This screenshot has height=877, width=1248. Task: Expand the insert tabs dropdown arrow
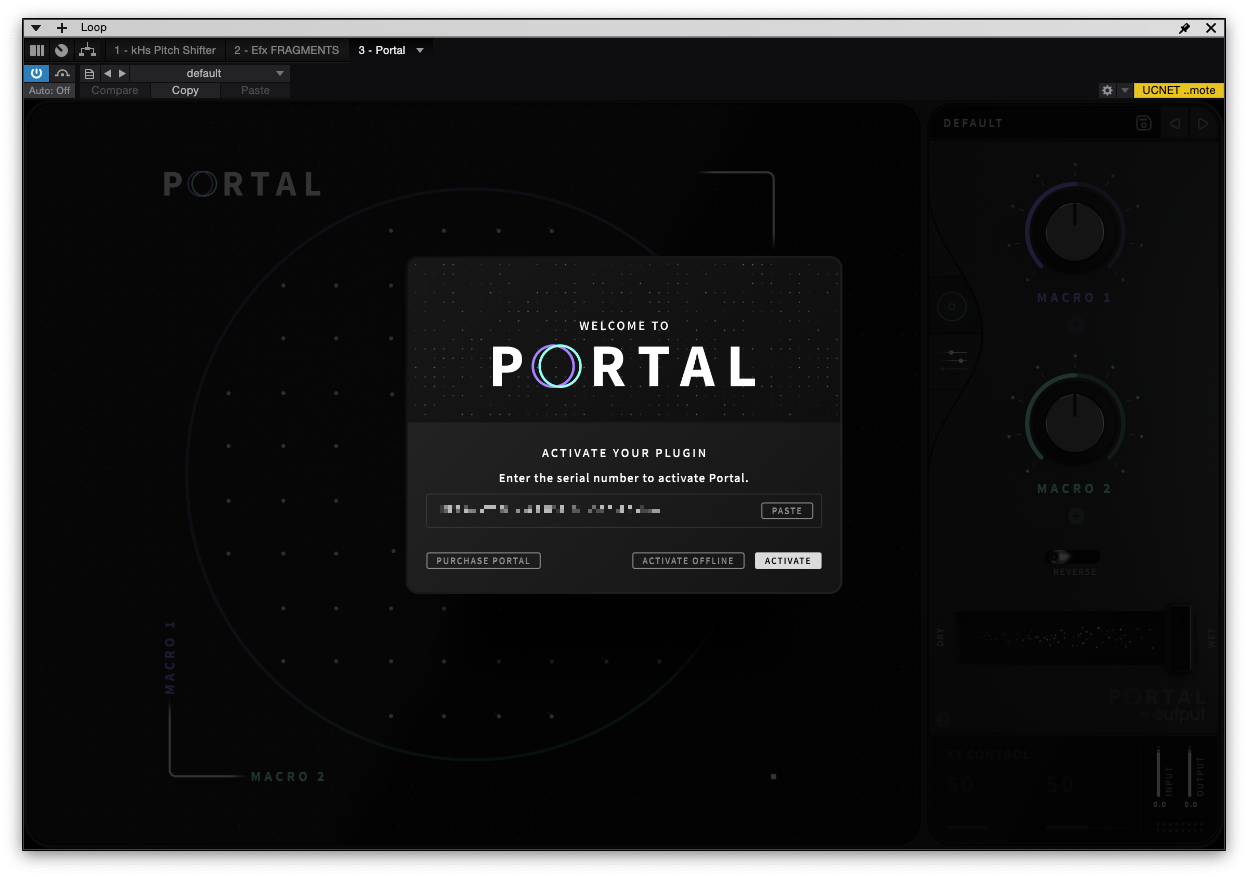coord(420,50)
